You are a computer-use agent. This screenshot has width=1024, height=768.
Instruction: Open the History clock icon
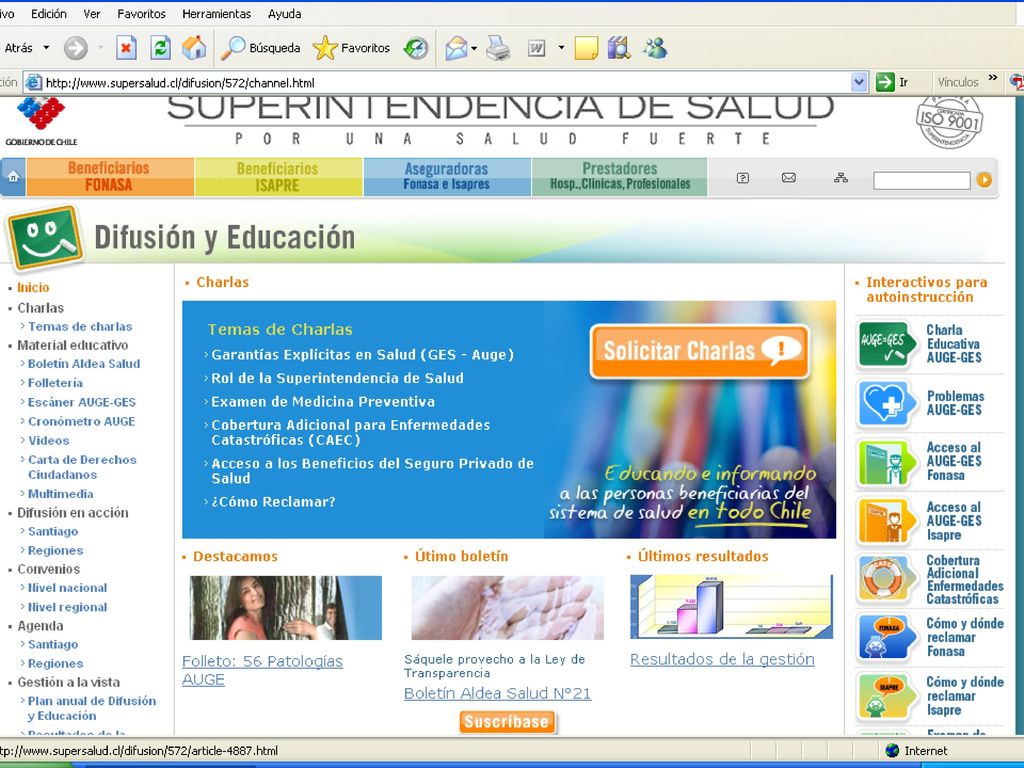click(x=415, y=48)
